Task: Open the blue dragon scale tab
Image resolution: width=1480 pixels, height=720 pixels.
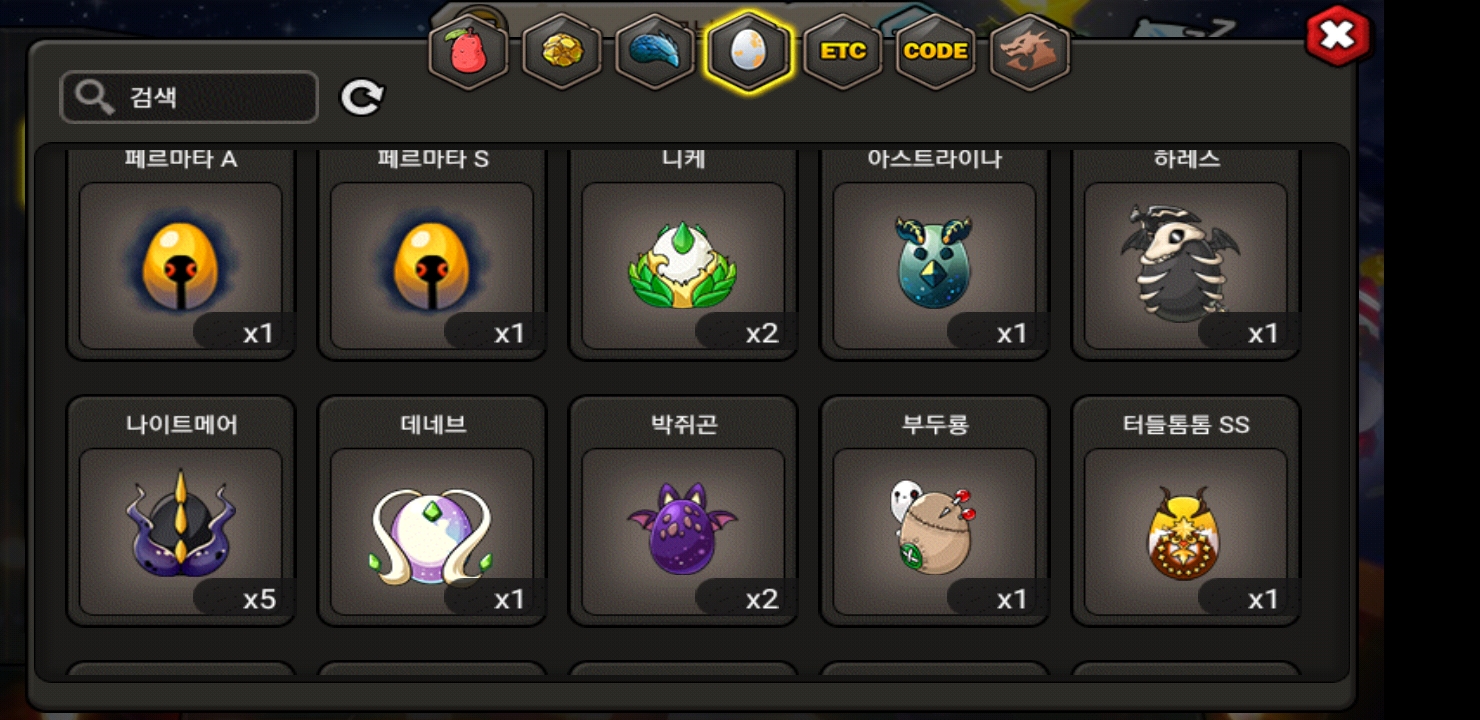Action: pos(655,51)
